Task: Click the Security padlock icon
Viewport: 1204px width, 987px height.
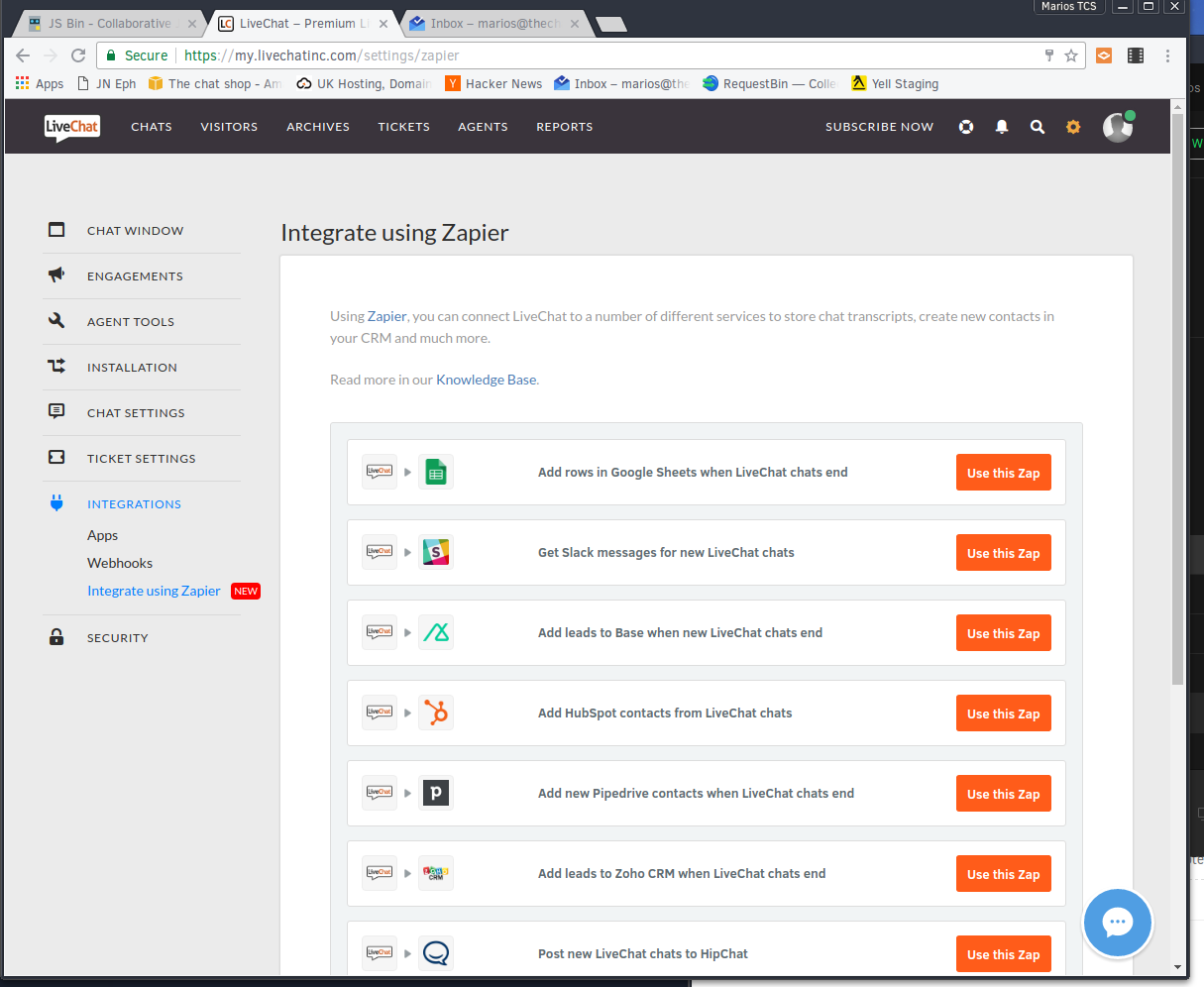Action: [56, 637]
